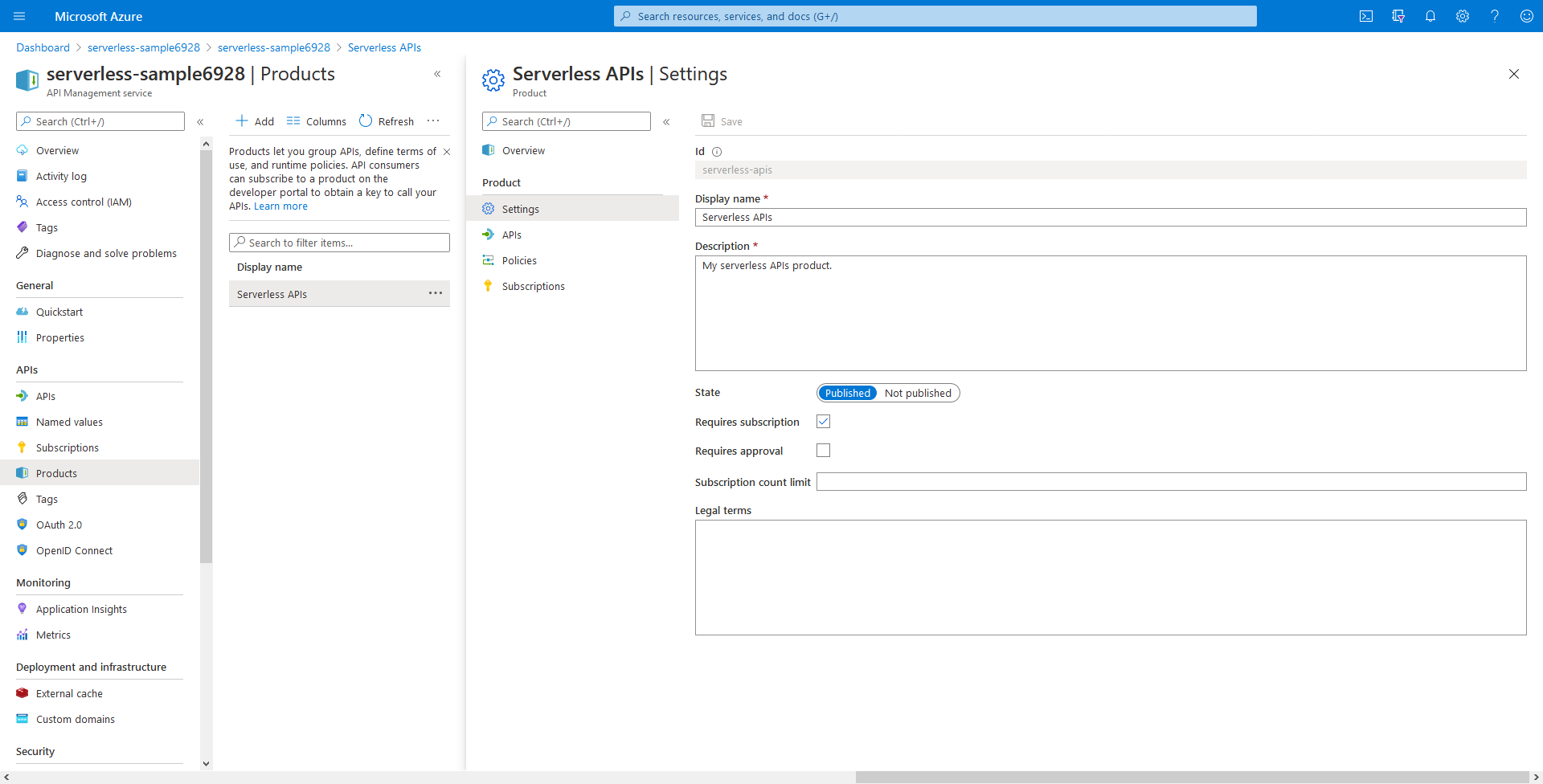Select the product Settings page
This screenshot has height=784, width=1543.
click(x=572, y=209)
